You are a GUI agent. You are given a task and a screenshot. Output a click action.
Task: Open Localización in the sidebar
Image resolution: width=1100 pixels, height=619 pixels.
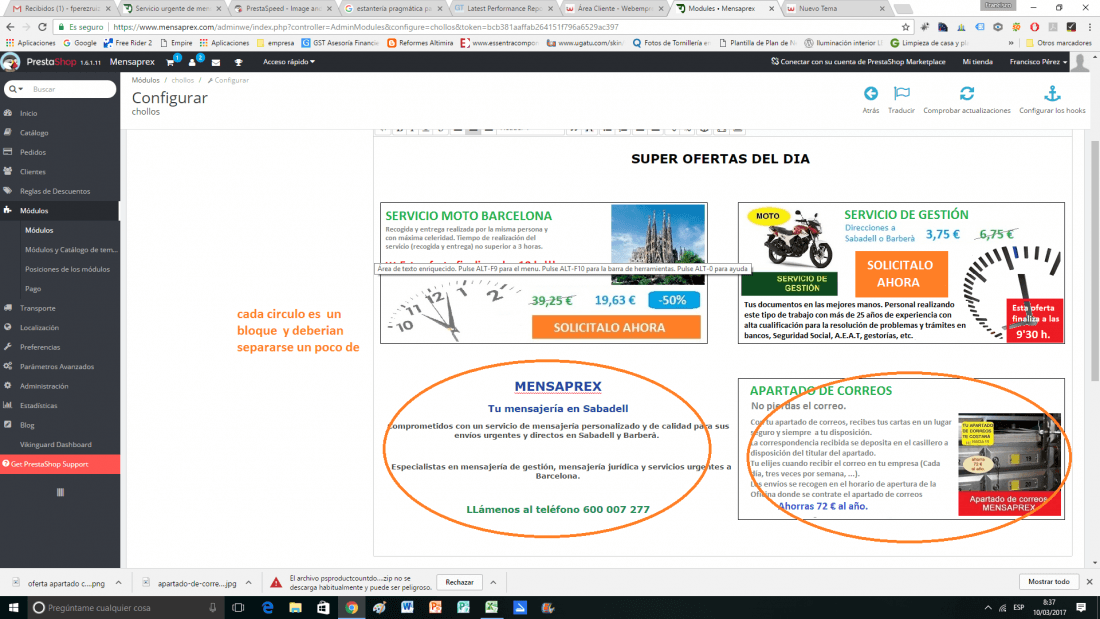click(x=39, y=328)
